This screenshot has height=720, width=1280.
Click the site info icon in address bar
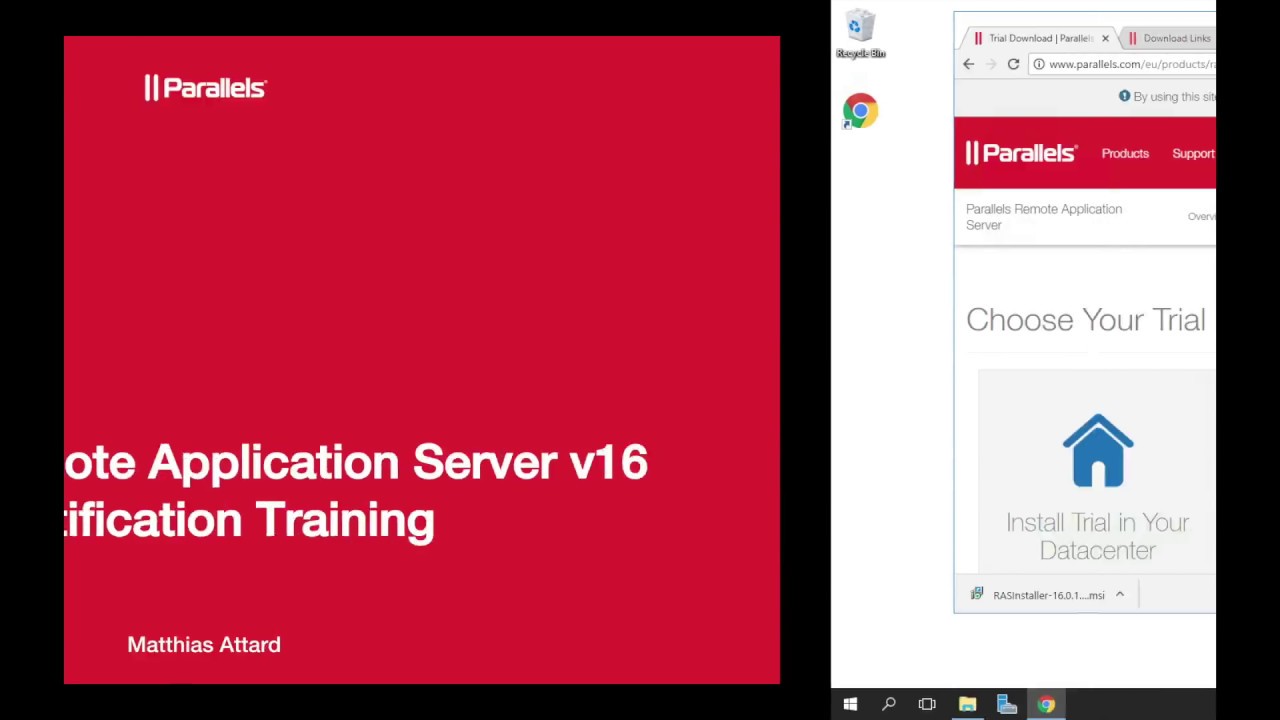(x=1039, y=64)
